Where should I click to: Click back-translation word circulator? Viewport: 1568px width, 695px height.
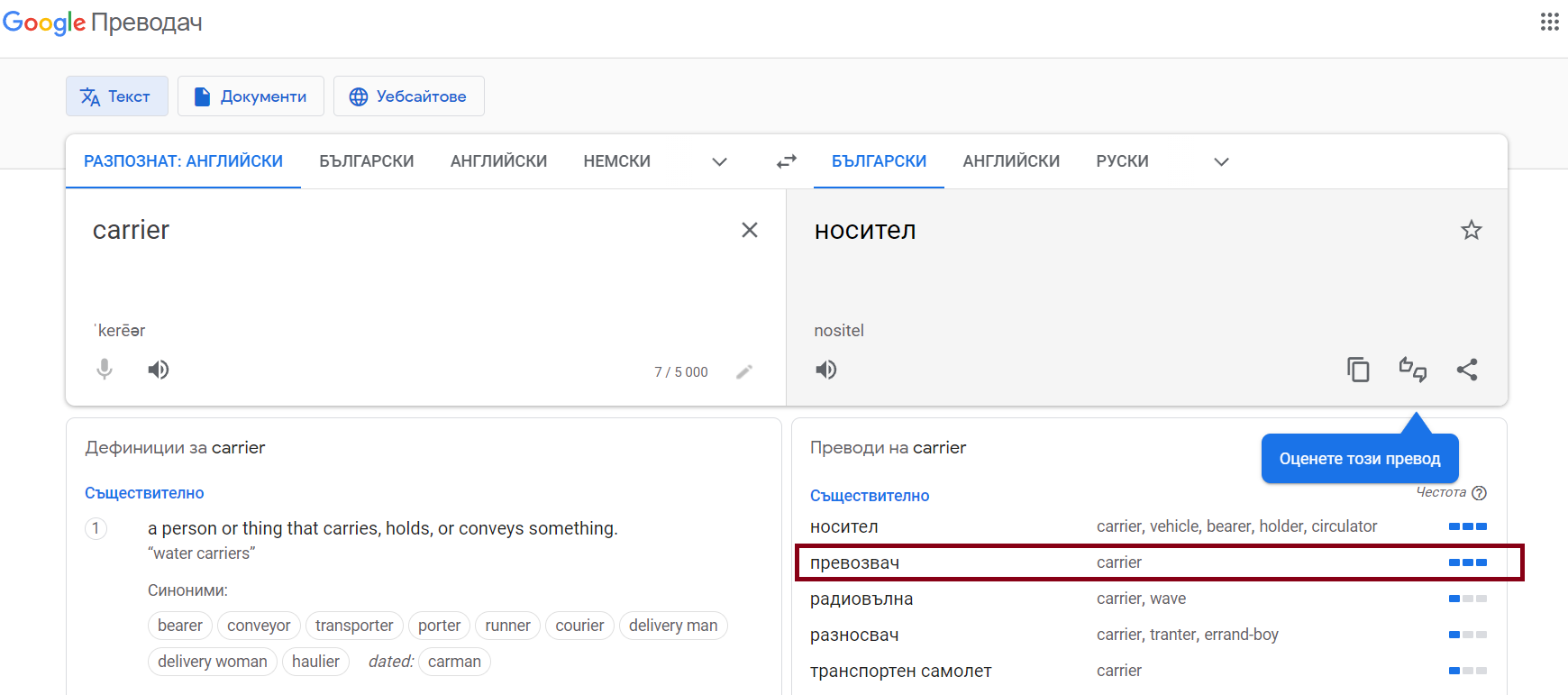click(x=1345, y=526)
